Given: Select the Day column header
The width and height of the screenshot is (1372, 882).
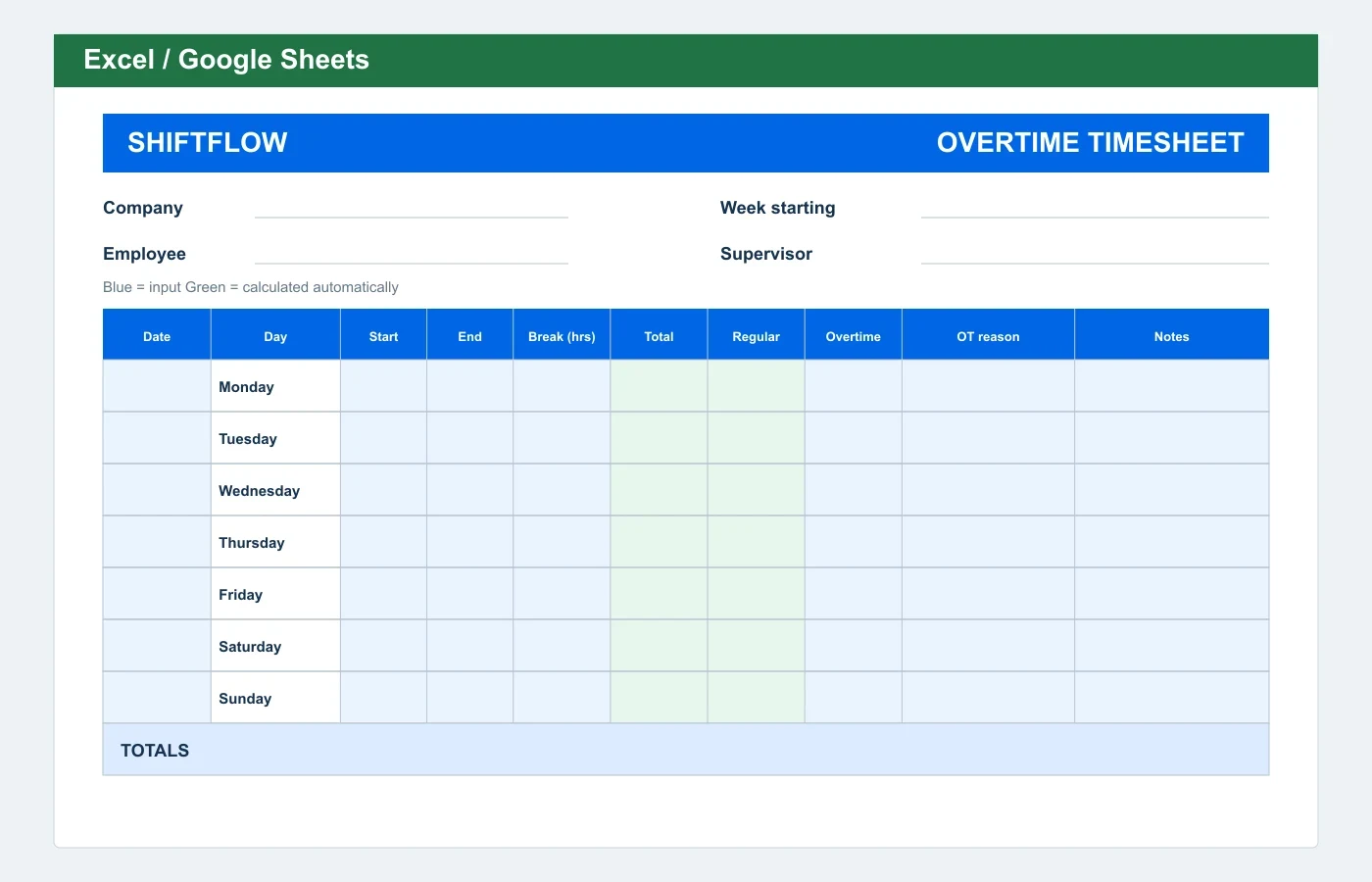Looking at the screenshot, I should pyautogui.click(x=275, y=335).
